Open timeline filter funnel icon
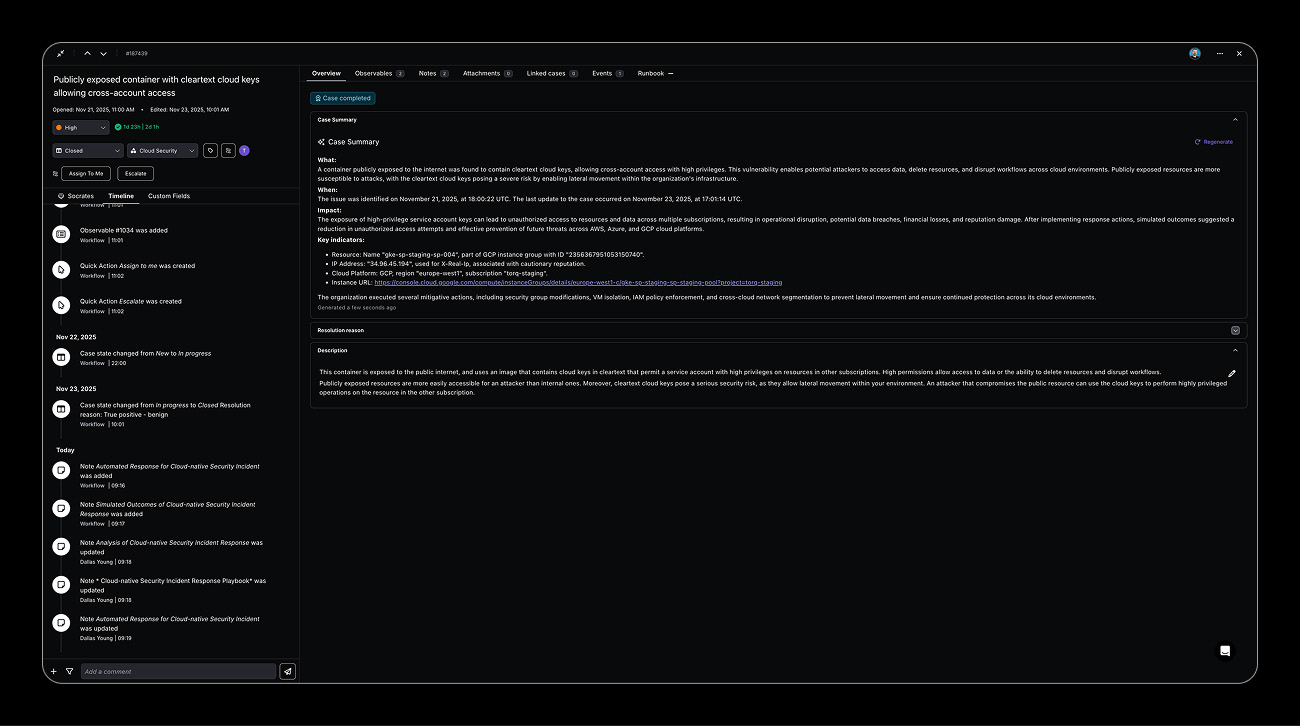1300x726 pixels. 69,671
